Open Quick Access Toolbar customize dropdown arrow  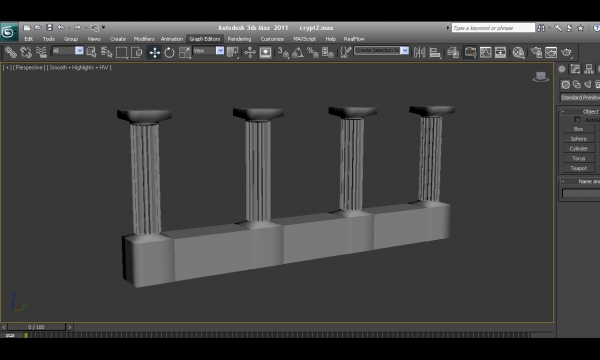coord(103,28)
